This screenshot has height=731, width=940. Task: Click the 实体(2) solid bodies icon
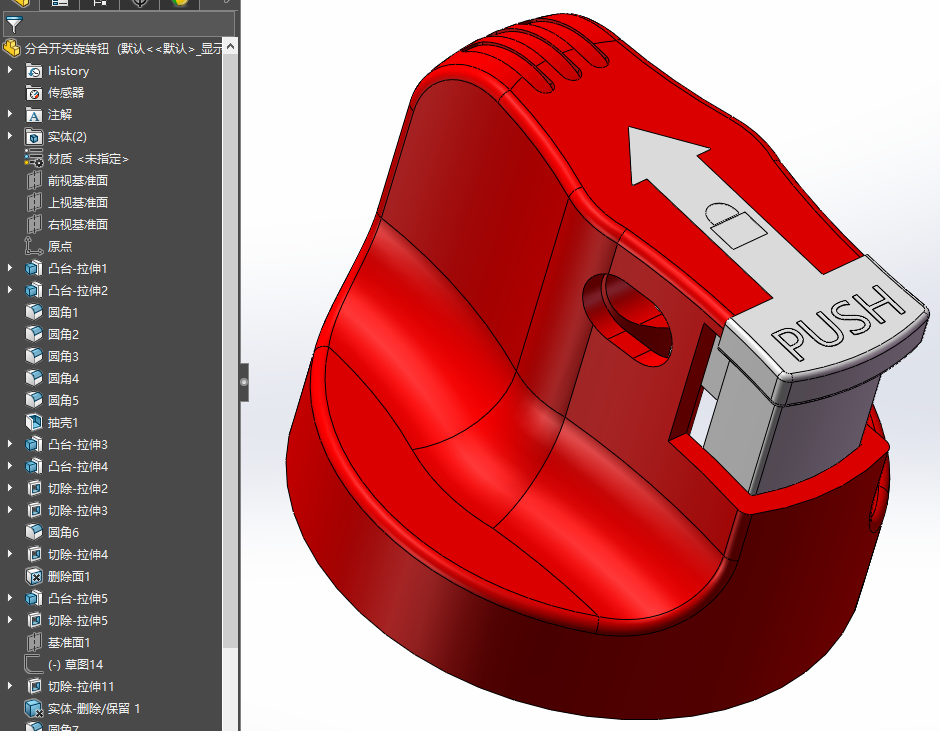[x=34, y=137]
